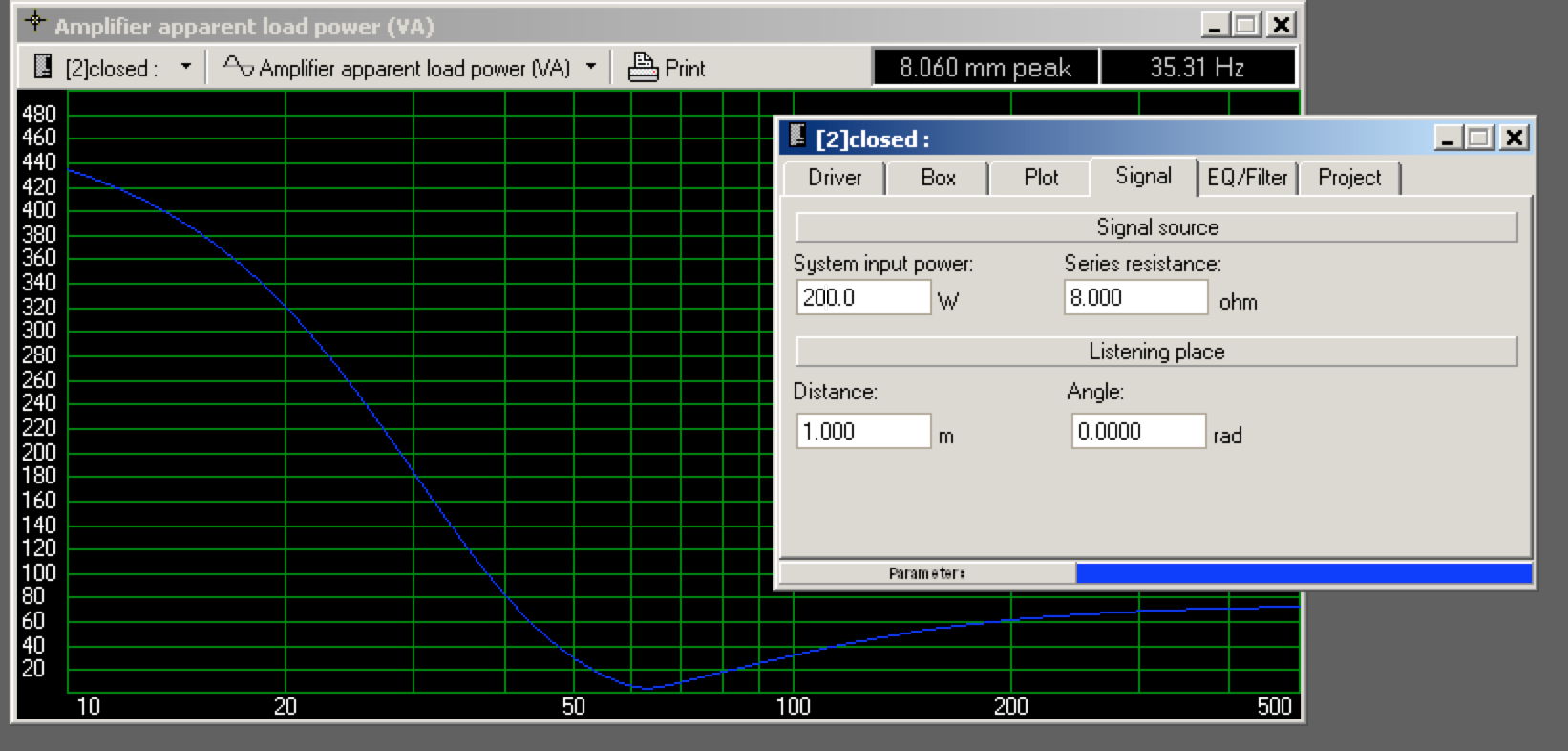This screenshot has width=1568, height=751.
Task: Click the Print button
Action: point(667,68)
